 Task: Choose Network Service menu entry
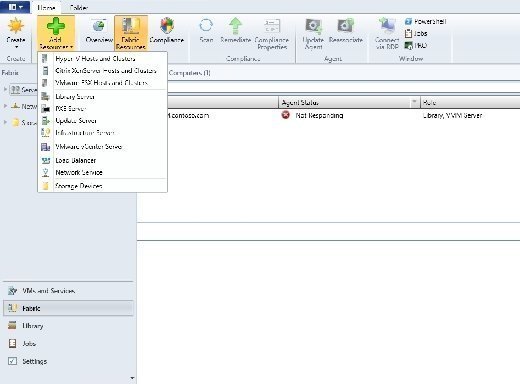[x=103, y=173]
